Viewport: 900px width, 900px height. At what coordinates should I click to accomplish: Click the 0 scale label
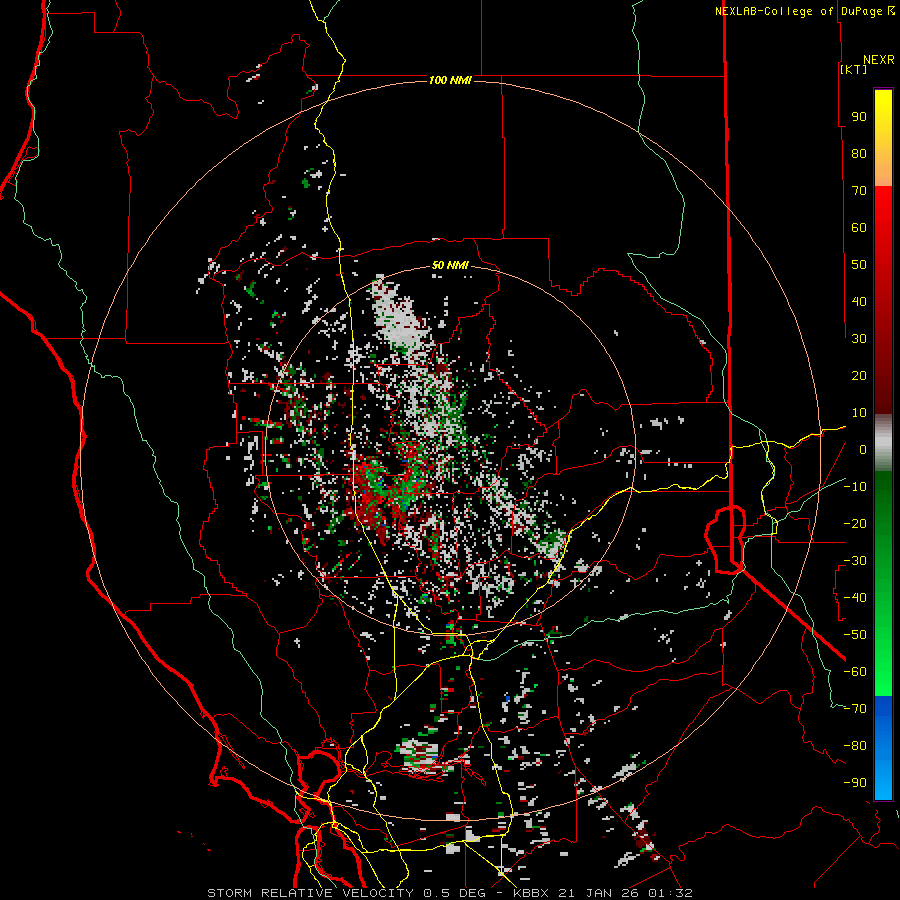click(x=863, y=449)
